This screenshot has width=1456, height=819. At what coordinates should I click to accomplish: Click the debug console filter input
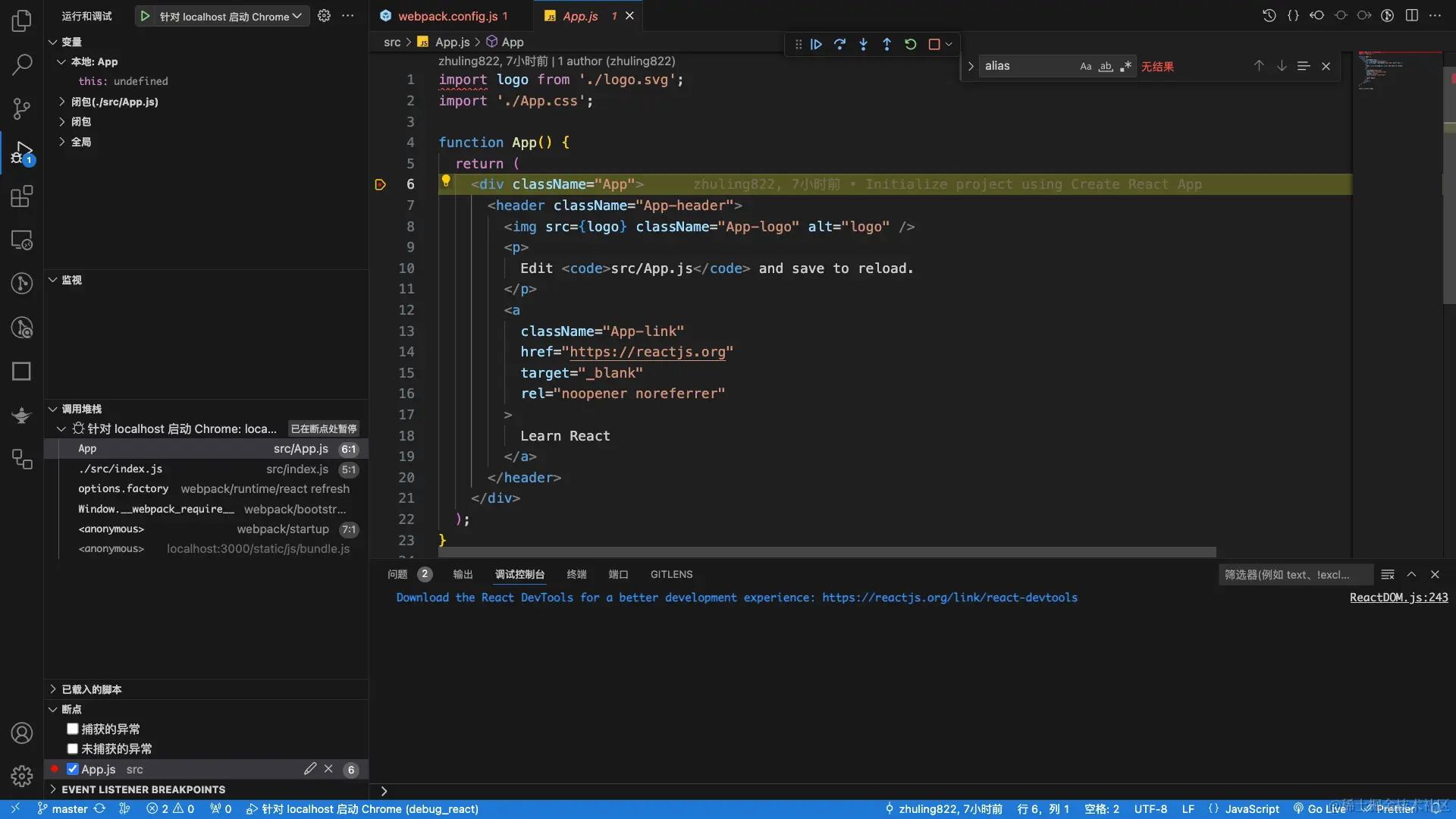[x=1294, y=574]
